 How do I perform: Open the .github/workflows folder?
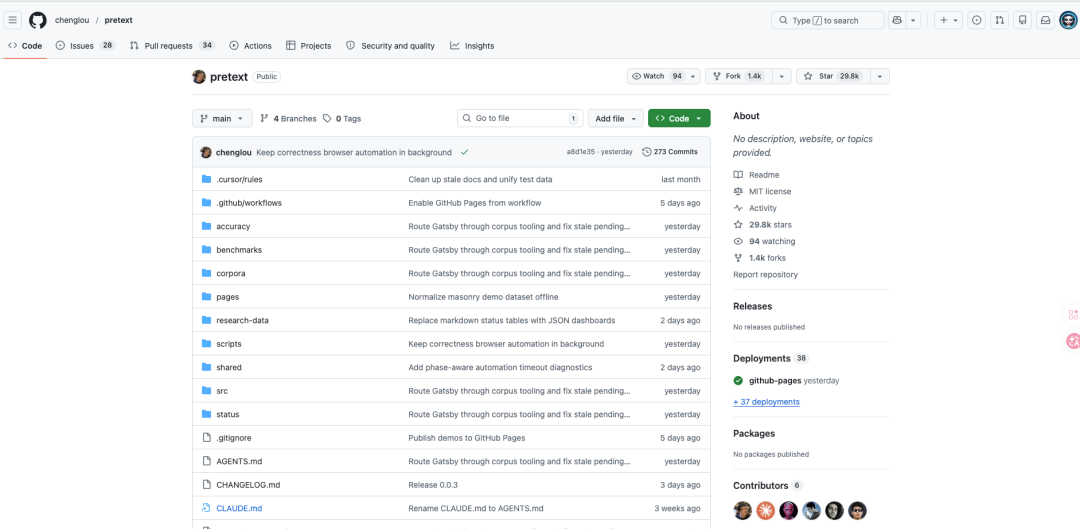[x=249, y=203]
